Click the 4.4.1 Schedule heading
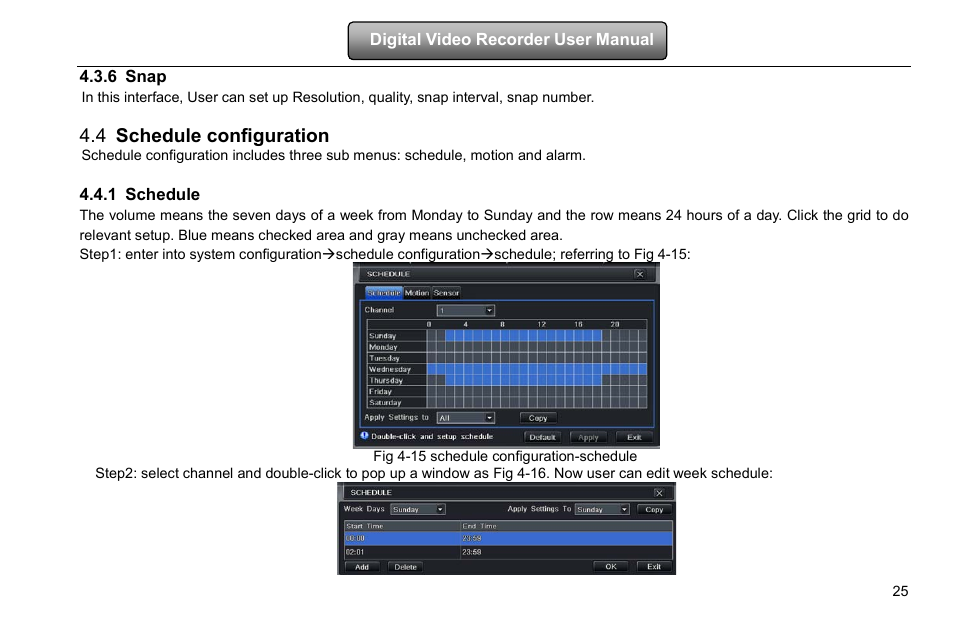Image resolution: width=954 pixels, height=636 pixels. (139, 194)
